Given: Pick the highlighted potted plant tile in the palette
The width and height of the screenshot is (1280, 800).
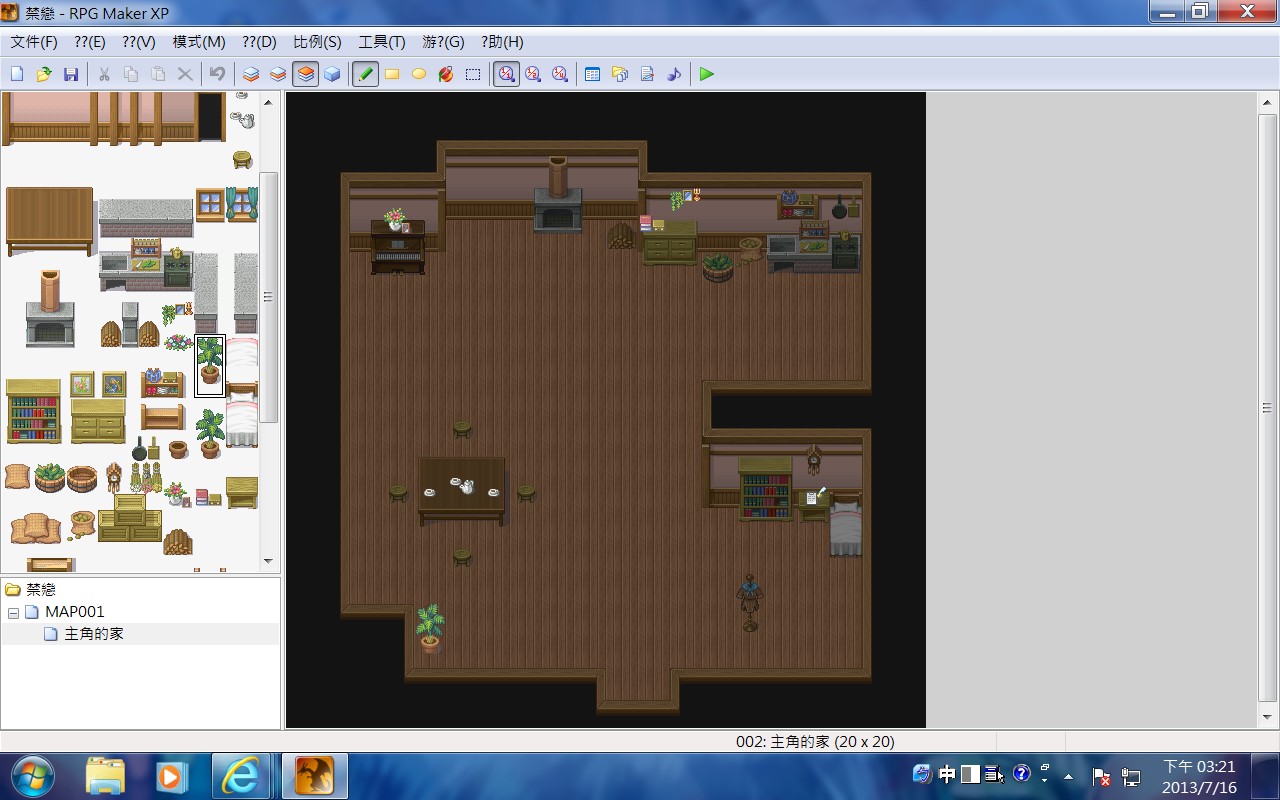Looking at the screenshot, I should pos(209,365).
